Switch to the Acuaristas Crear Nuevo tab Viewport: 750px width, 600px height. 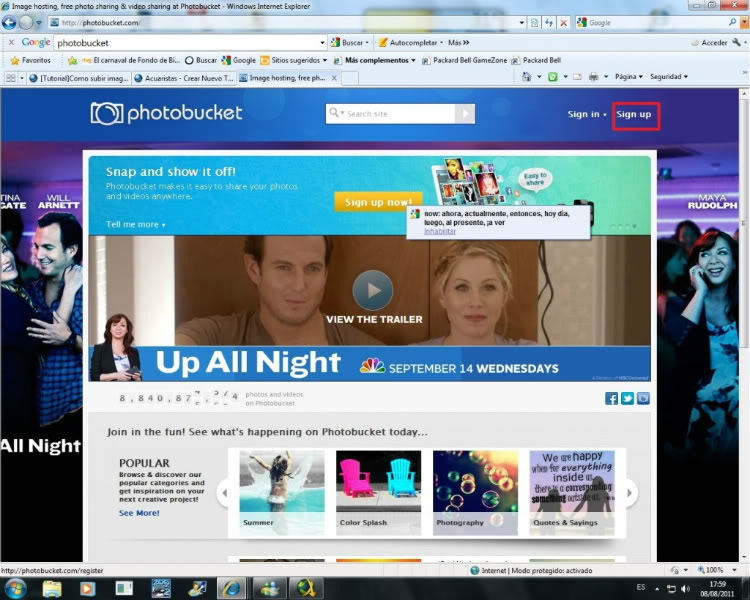pyautogui.click(x=184, y=78)
